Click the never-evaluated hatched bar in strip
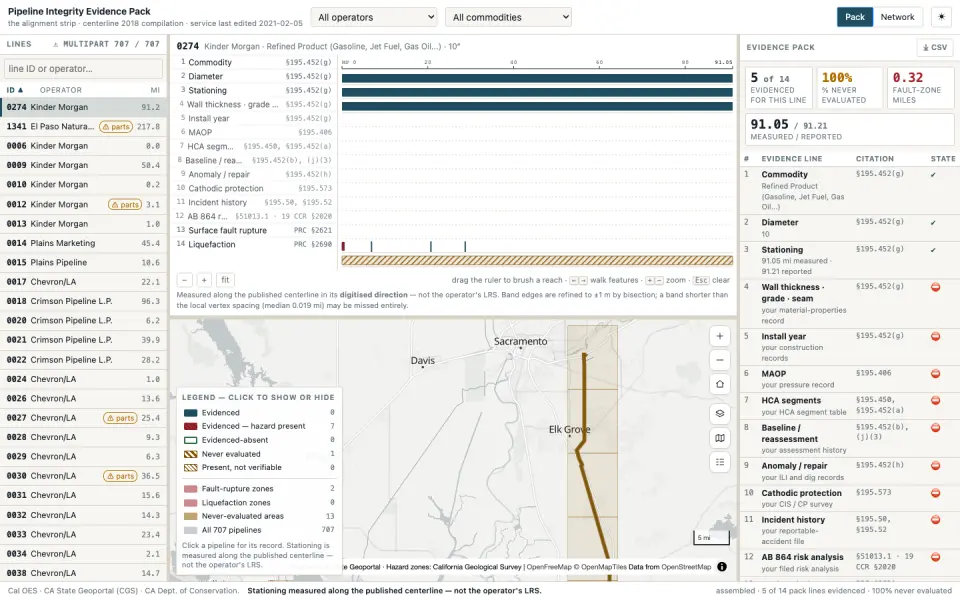Image resolution: width=960 pixels, height=600 pixels. [x=537, y=261]
